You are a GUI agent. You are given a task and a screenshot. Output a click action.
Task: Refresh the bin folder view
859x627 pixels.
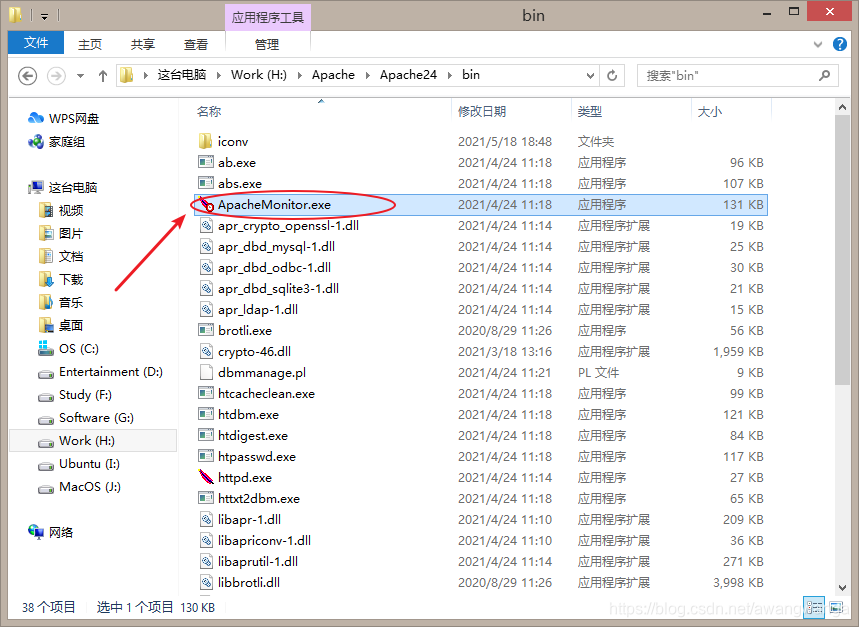click(612, 76)
